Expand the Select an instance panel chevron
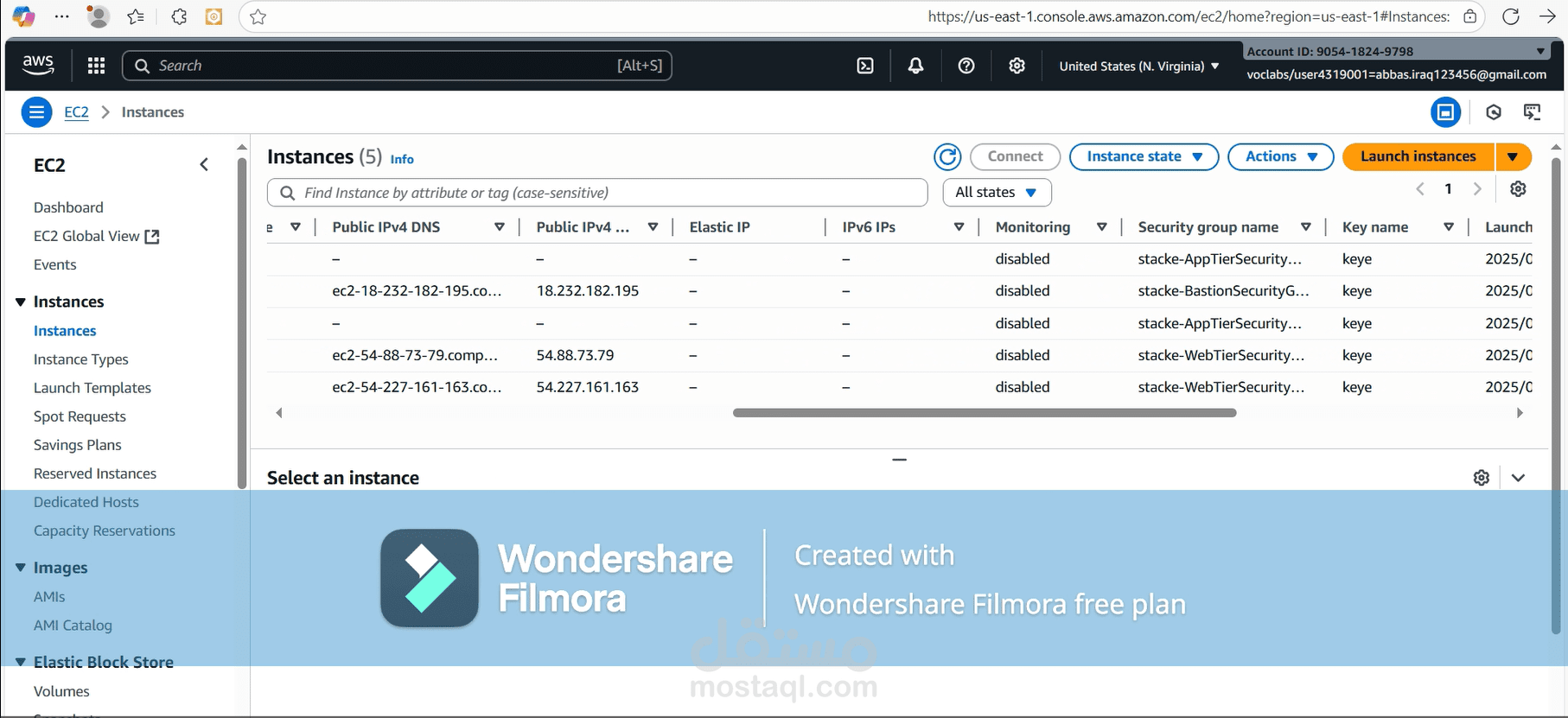1568x718 pixels. point(1518,478)
